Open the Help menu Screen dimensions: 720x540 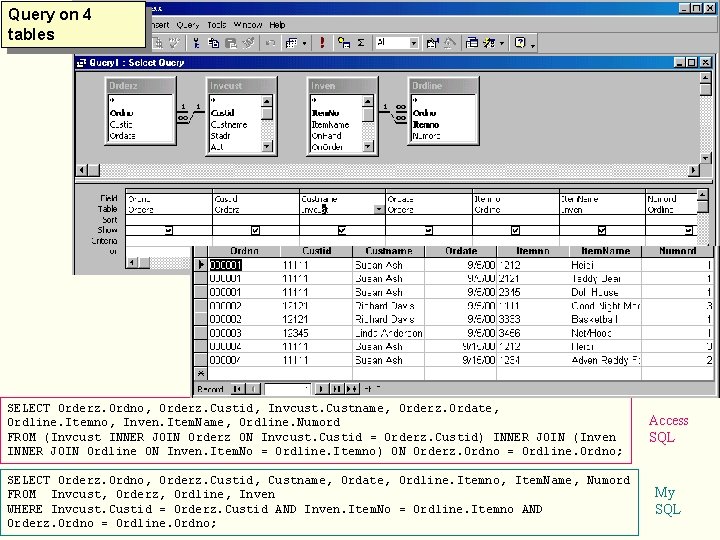277,25
